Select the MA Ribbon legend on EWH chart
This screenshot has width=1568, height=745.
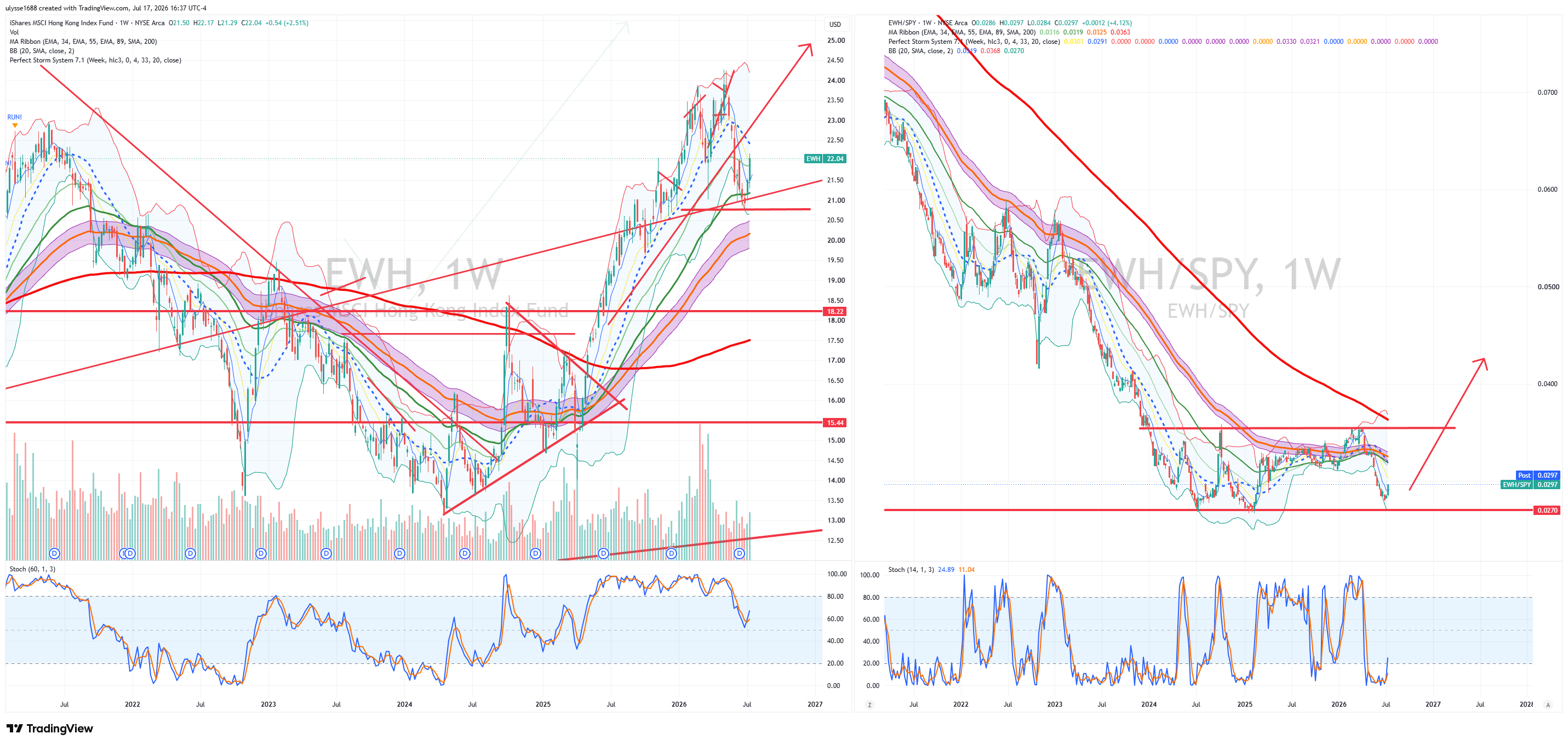click(x=83, y=42)
